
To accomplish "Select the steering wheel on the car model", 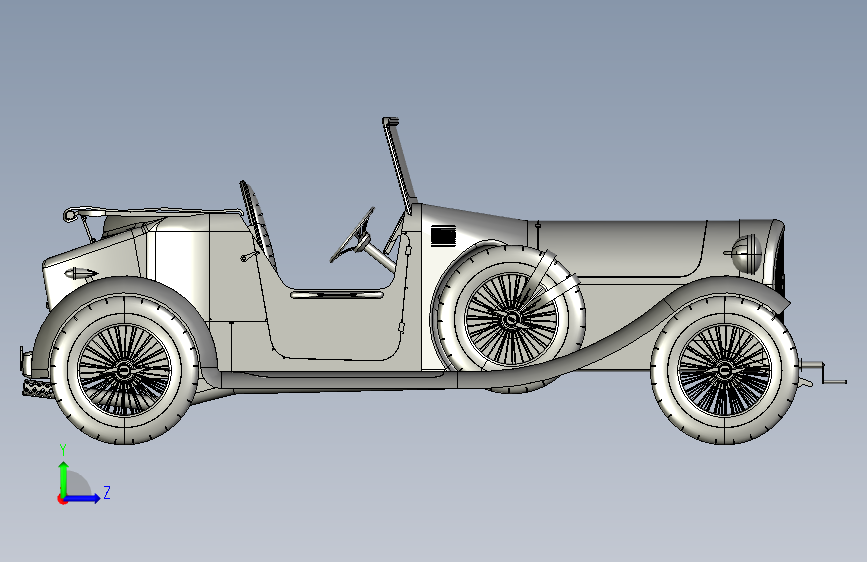I will [x=352, y=235].
